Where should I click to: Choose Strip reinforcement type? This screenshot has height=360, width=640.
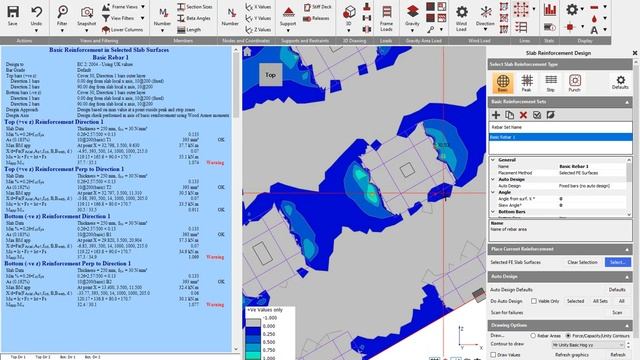point(551,82)
